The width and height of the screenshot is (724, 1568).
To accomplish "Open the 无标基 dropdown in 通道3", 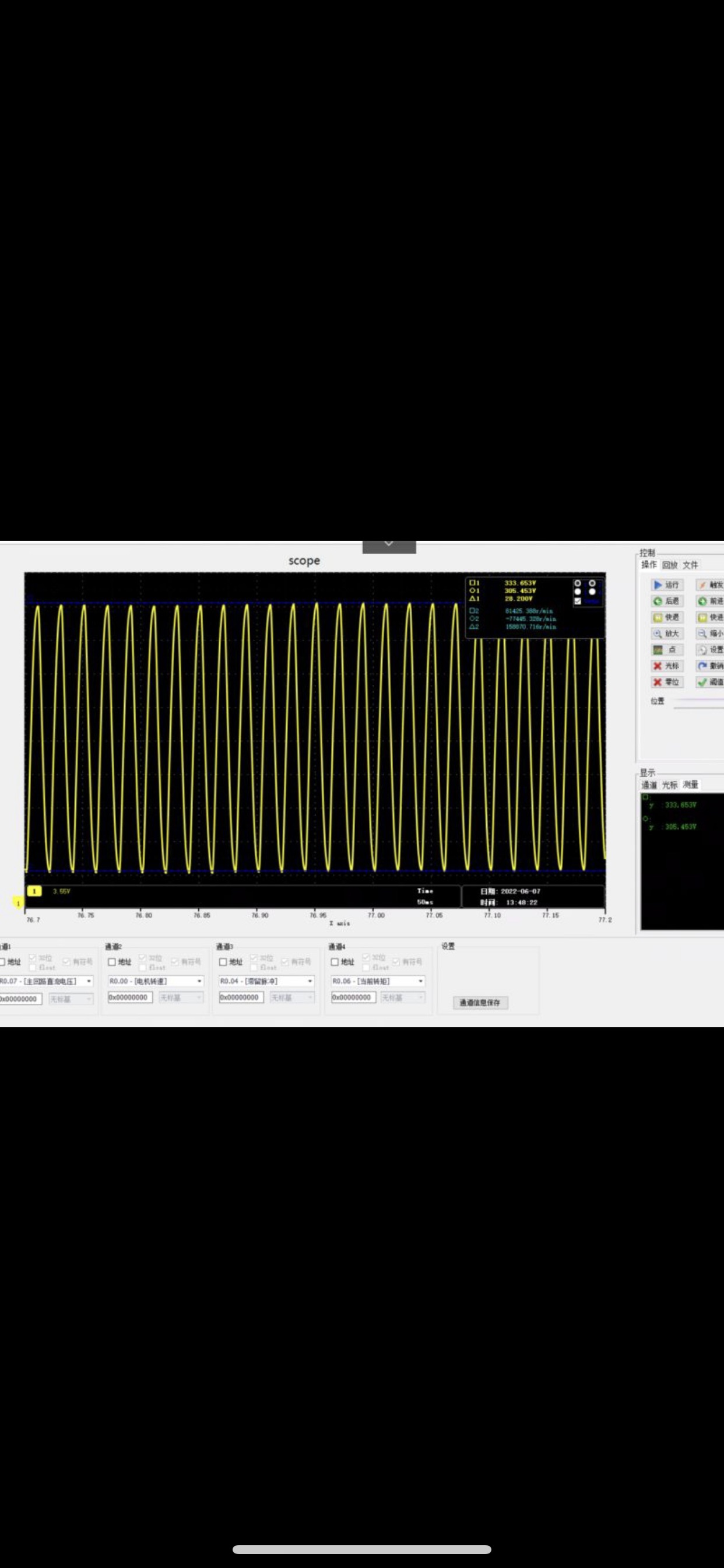I will pos(292,998).
